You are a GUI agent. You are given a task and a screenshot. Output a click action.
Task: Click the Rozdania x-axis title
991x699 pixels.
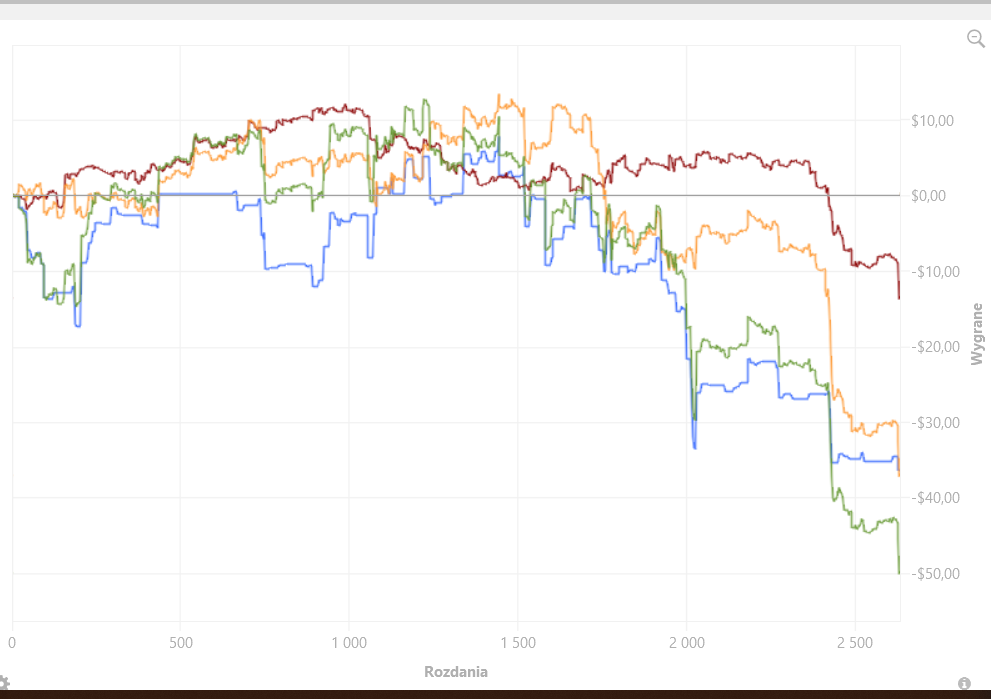coord(456,672)
